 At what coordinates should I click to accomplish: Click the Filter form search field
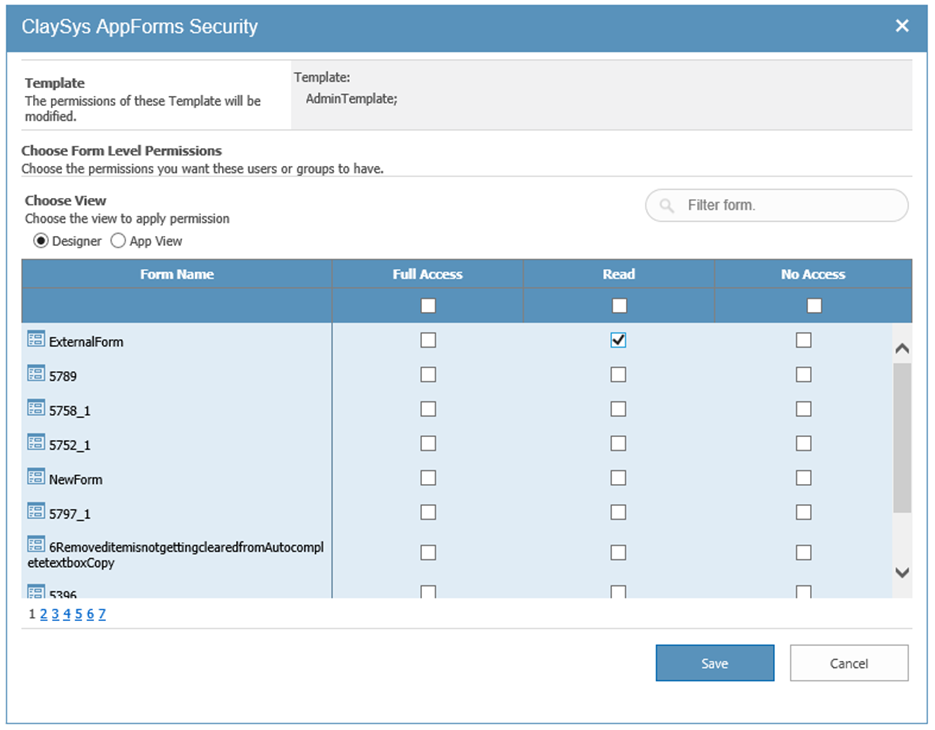pyautogui.click(x=777, y=206)
